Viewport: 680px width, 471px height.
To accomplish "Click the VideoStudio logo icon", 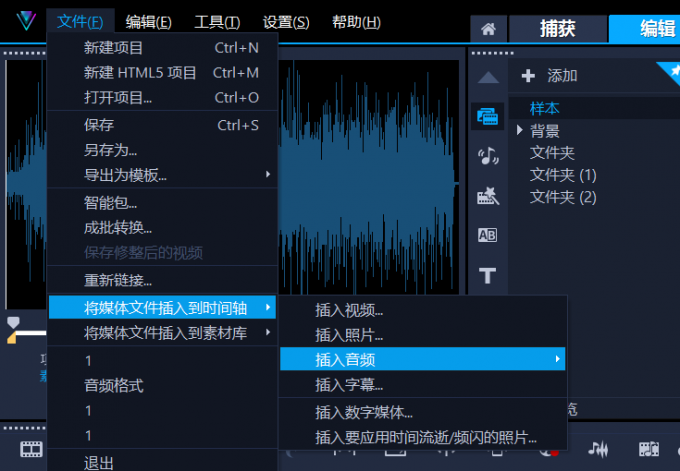I will click(26, 21).
